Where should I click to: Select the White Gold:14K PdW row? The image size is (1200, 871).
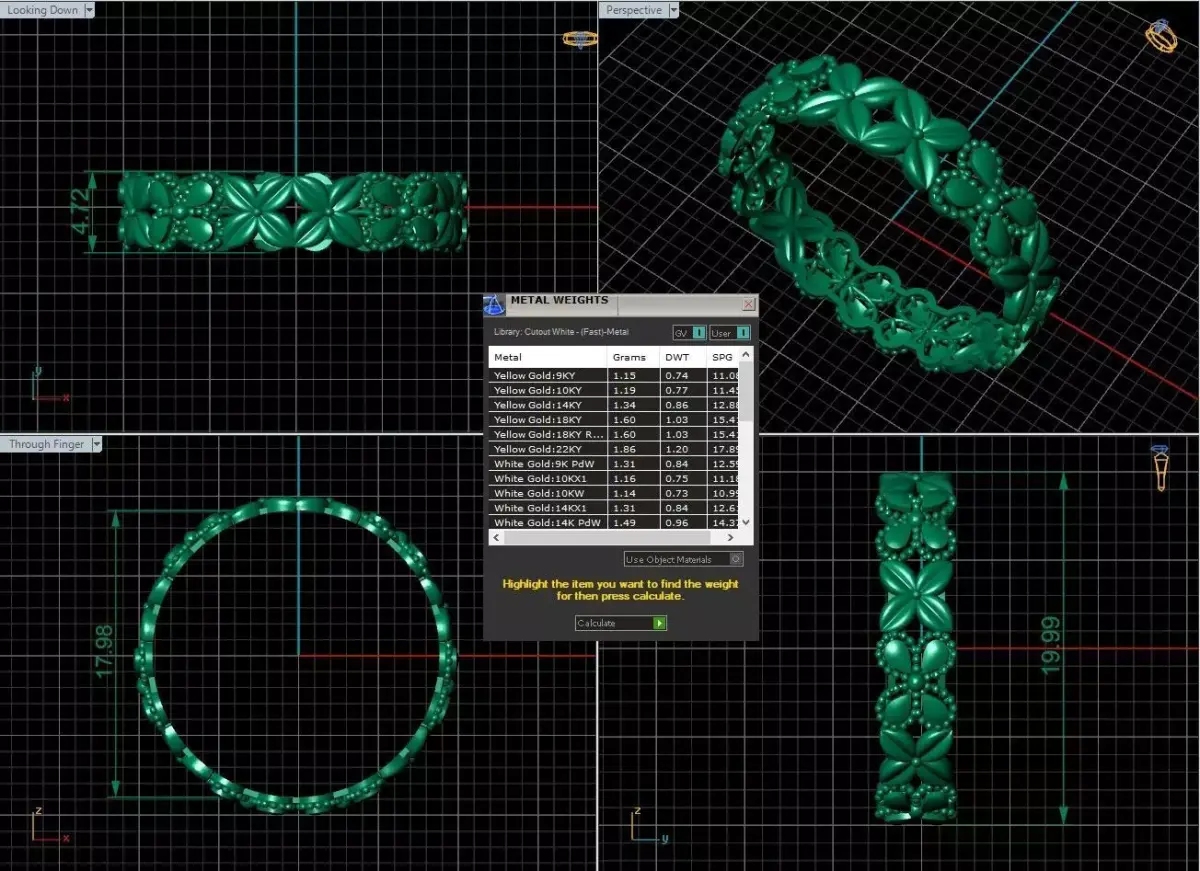click(614, 522)
